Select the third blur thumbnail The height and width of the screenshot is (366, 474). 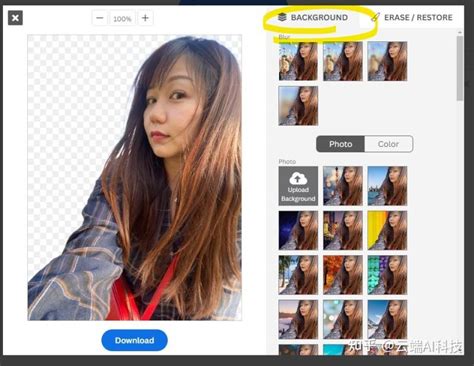[387, 61]
